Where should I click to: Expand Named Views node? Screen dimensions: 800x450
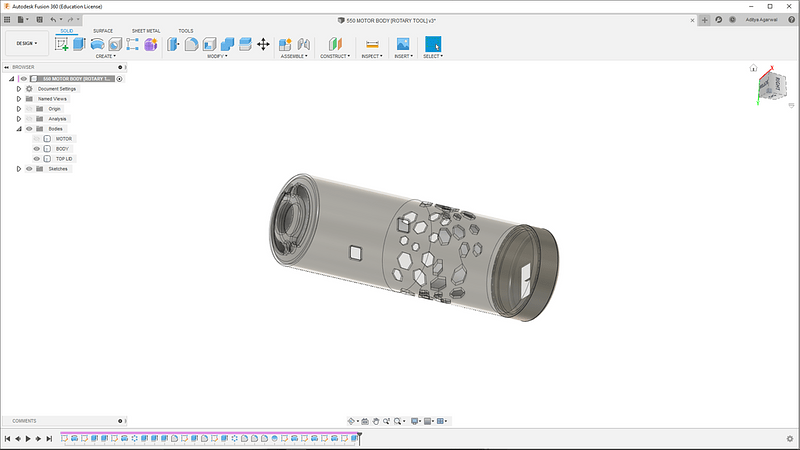(x=19, y=99)
